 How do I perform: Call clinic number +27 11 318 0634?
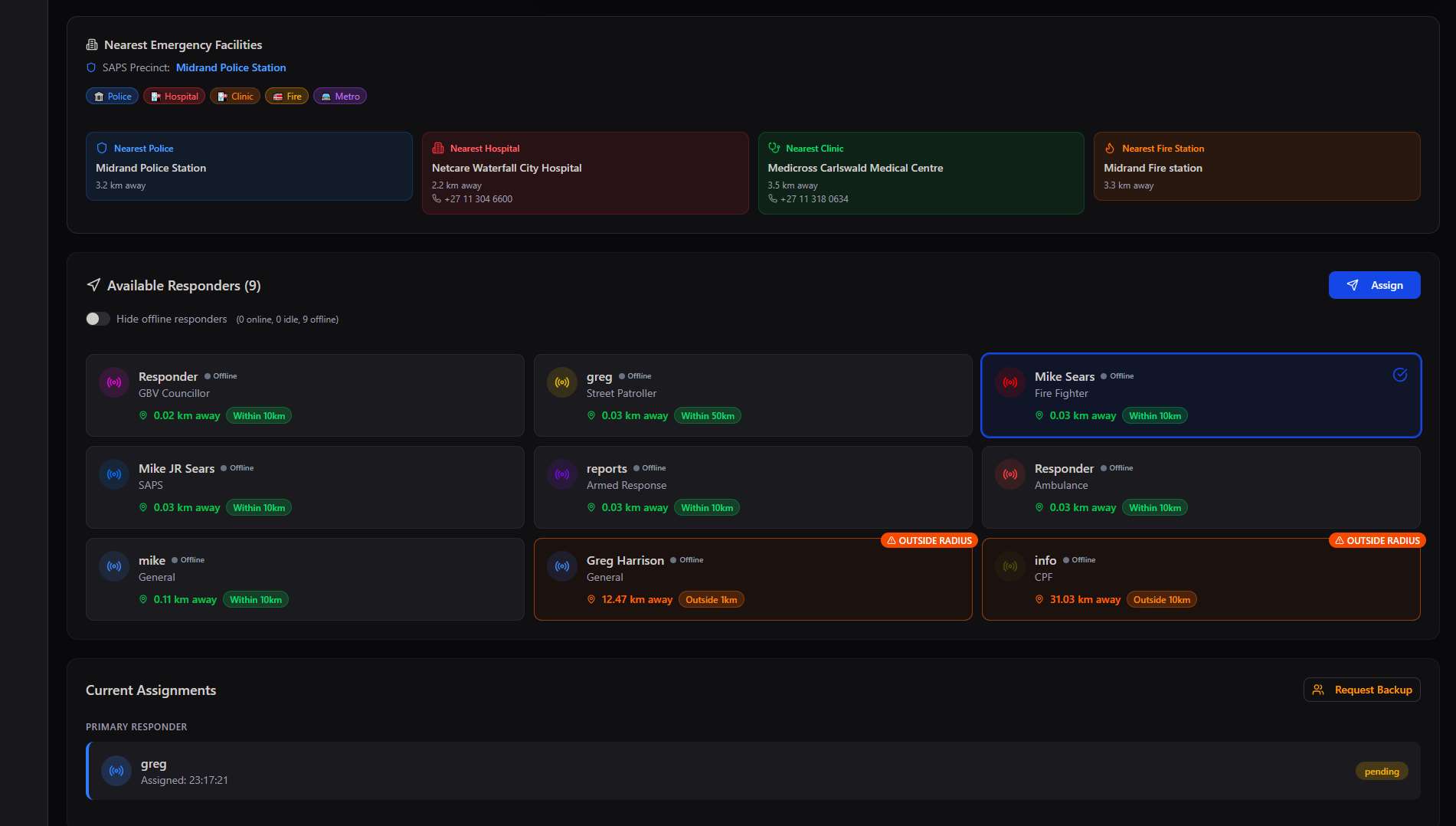tap(814, 199)
